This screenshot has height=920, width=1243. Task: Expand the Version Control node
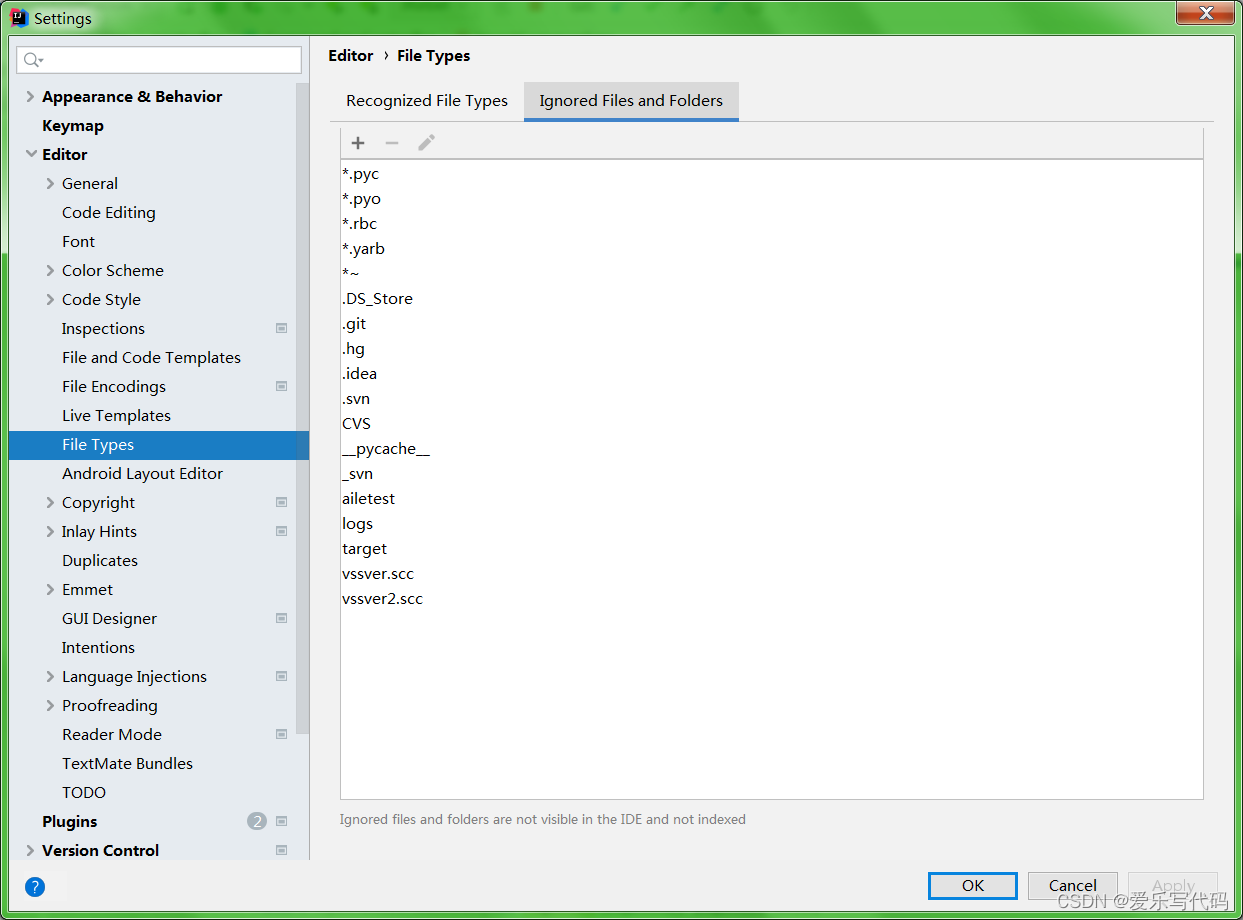point(31,850)
